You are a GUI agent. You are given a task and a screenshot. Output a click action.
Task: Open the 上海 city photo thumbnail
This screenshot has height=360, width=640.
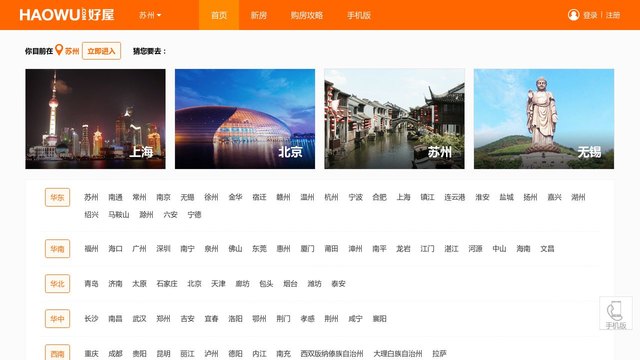(96, 119)
